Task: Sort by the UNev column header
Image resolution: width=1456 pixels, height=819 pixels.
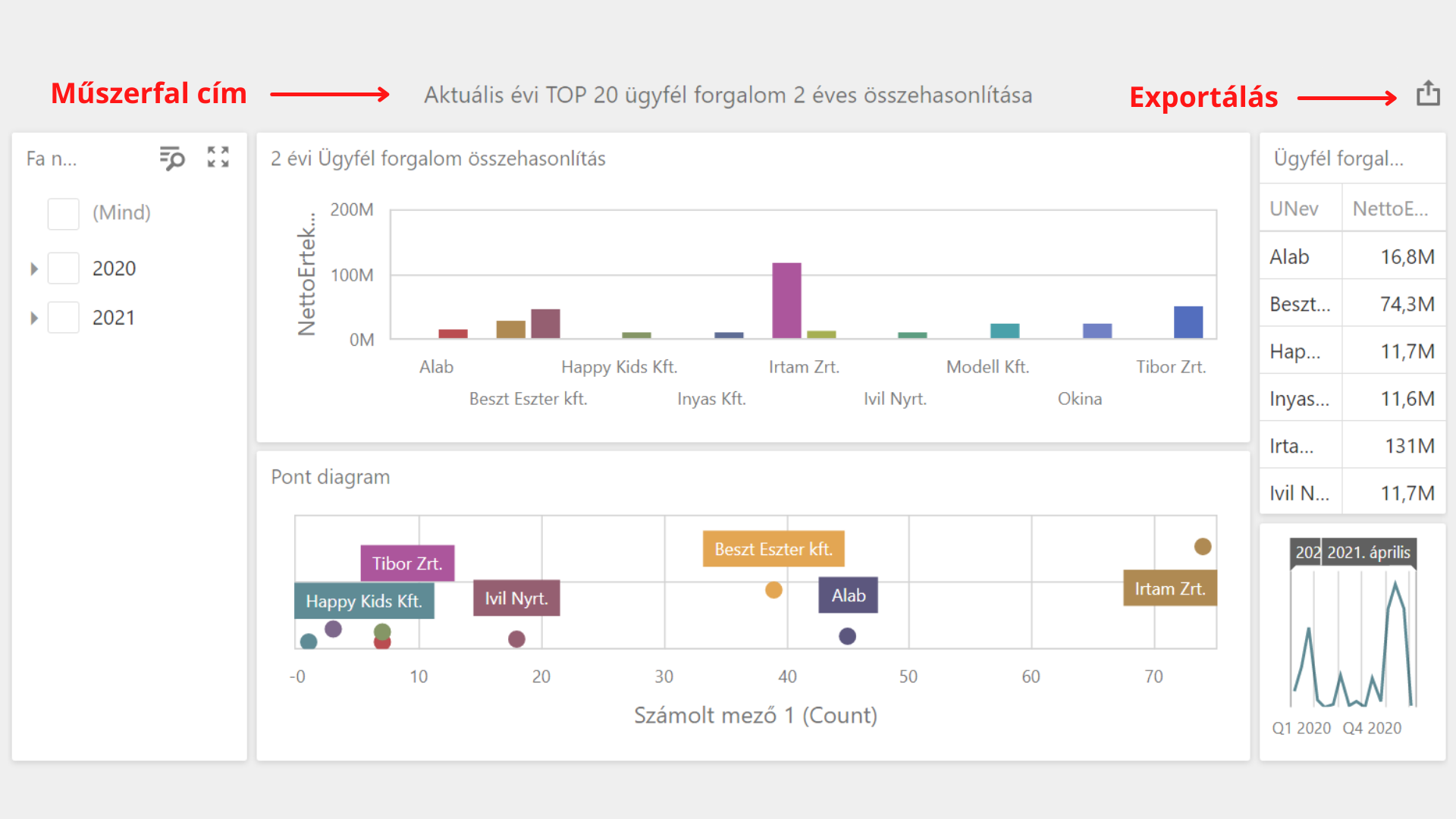Action: point(1294,209)
